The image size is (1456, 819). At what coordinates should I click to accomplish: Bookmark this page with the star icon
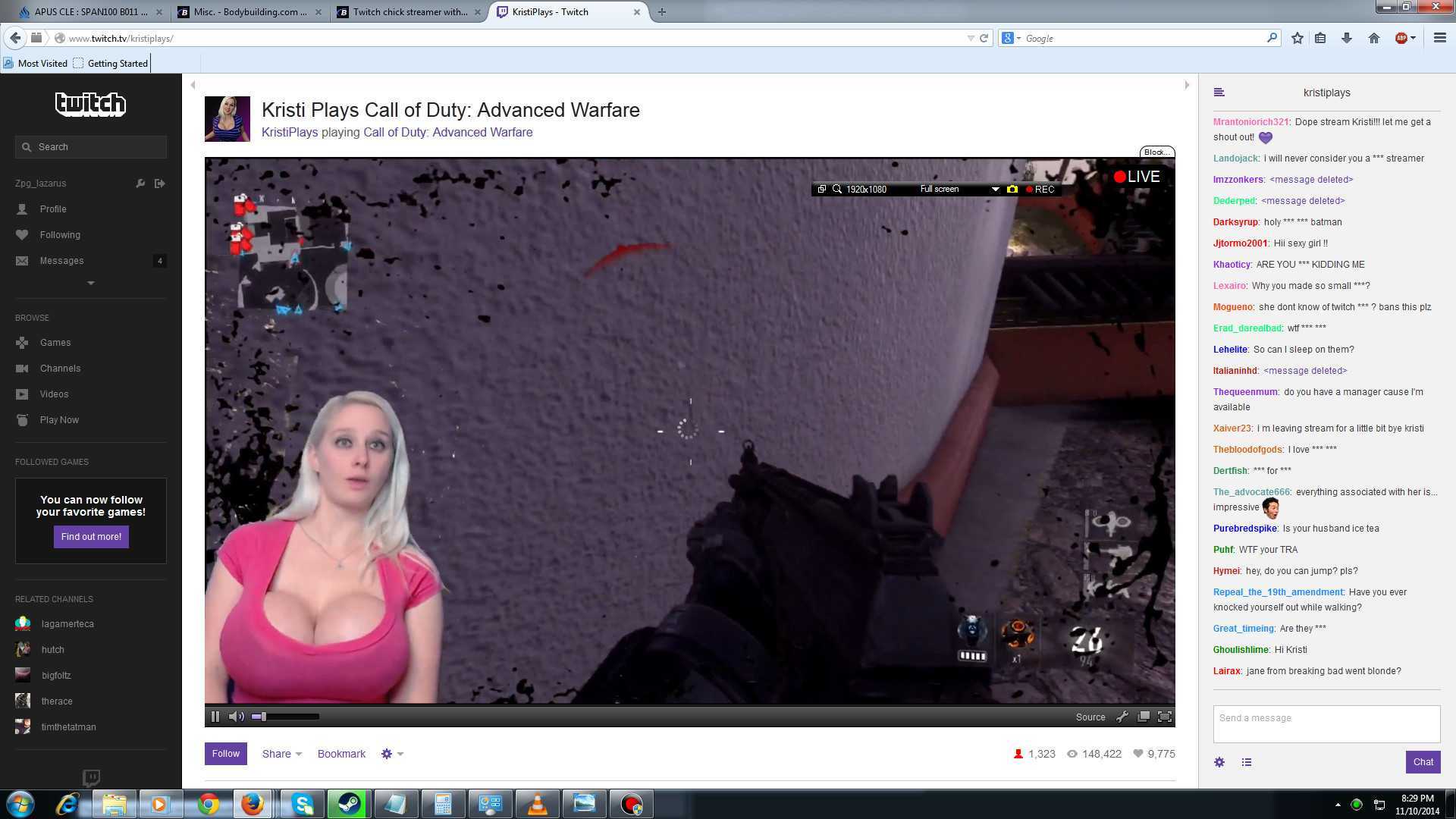[1298, 38]
